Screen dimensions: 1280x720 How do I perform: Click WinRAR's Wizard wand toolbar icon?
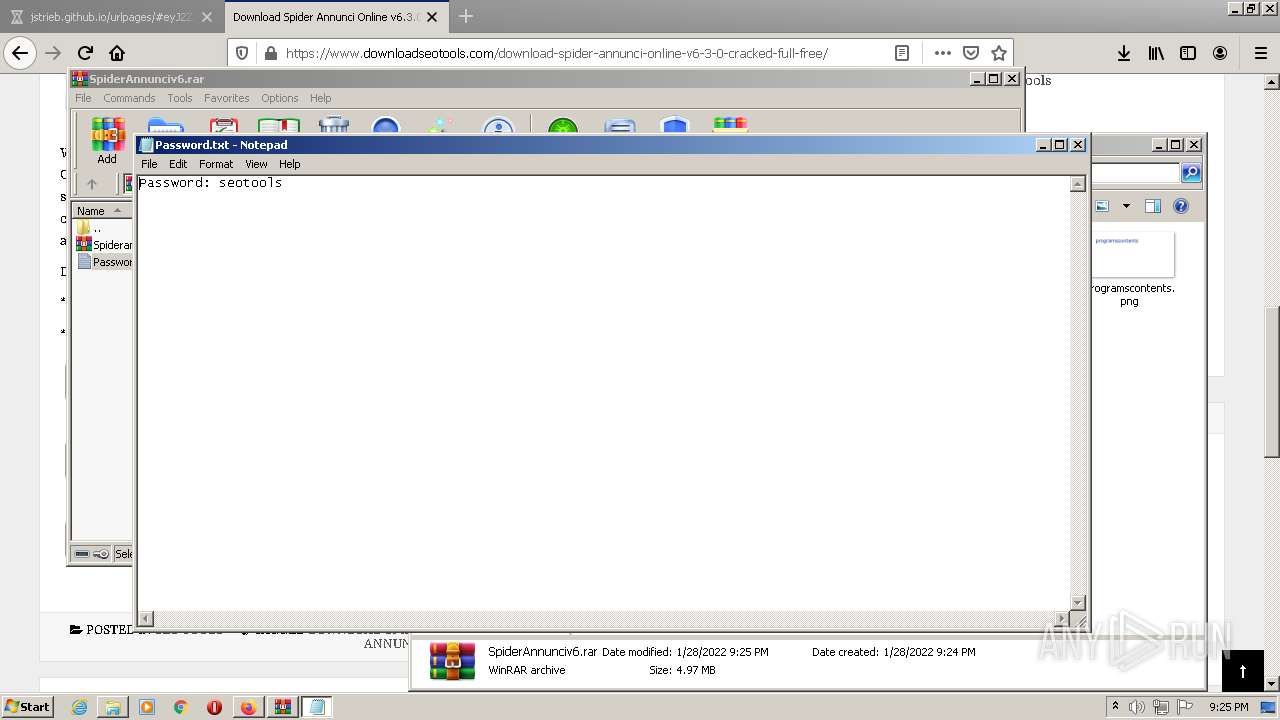tap(440, 126)
